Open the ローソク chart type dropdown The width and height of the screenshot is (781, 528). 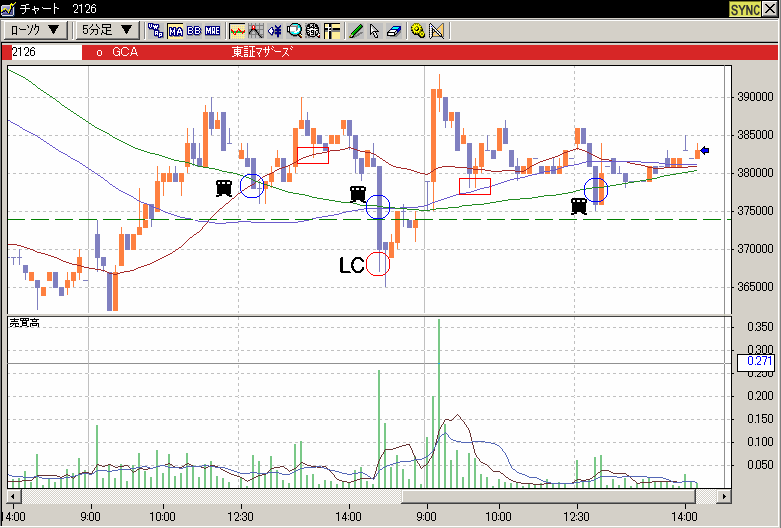(x=35, y=30)
